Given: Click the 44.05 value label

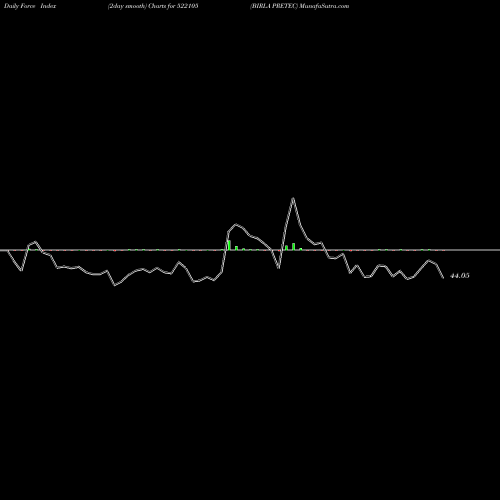Looking at the screenshot, I should click(x=460, y=276).
